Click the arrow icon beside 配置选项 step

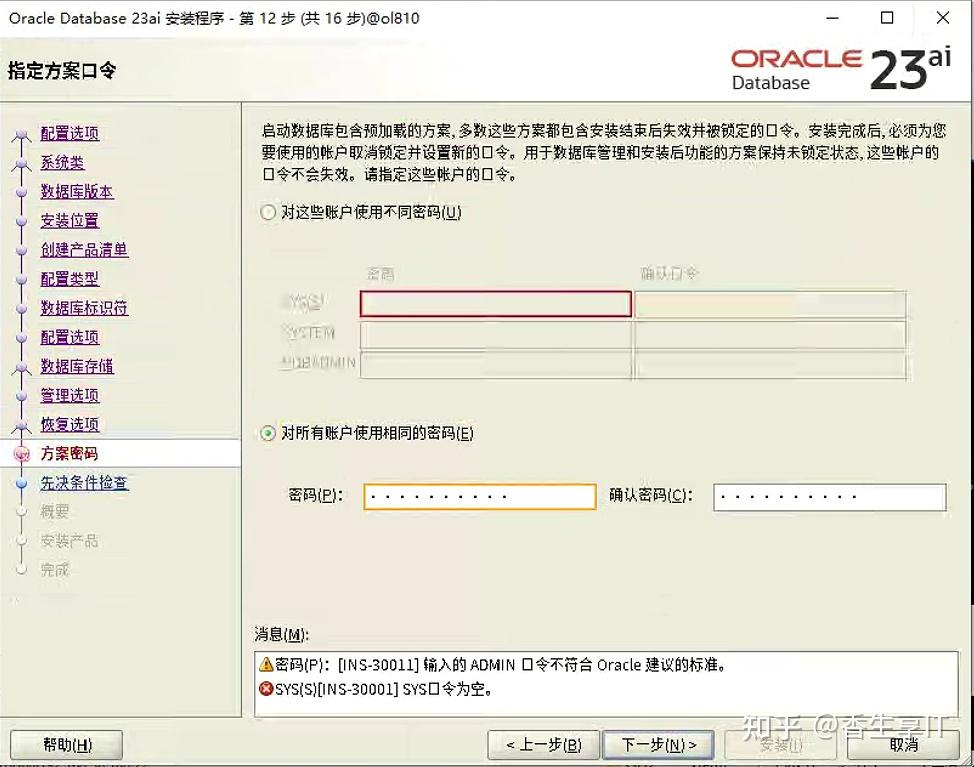22,133
